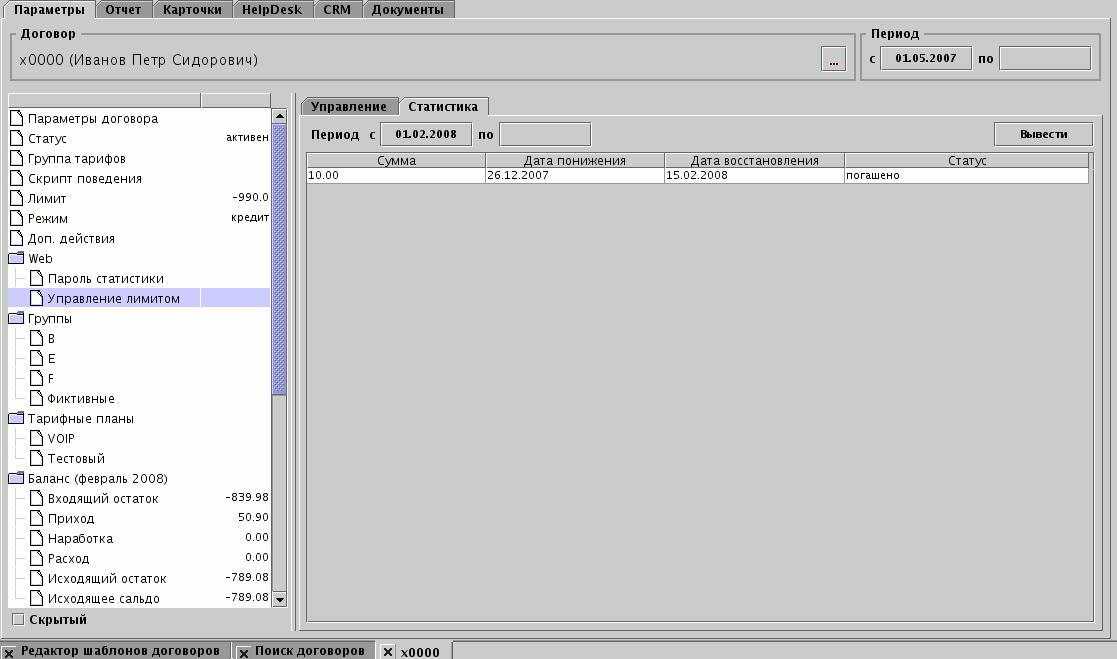Open Пароль статистики under Web
The image size is (1117, 659).
(x=38, y=278)
